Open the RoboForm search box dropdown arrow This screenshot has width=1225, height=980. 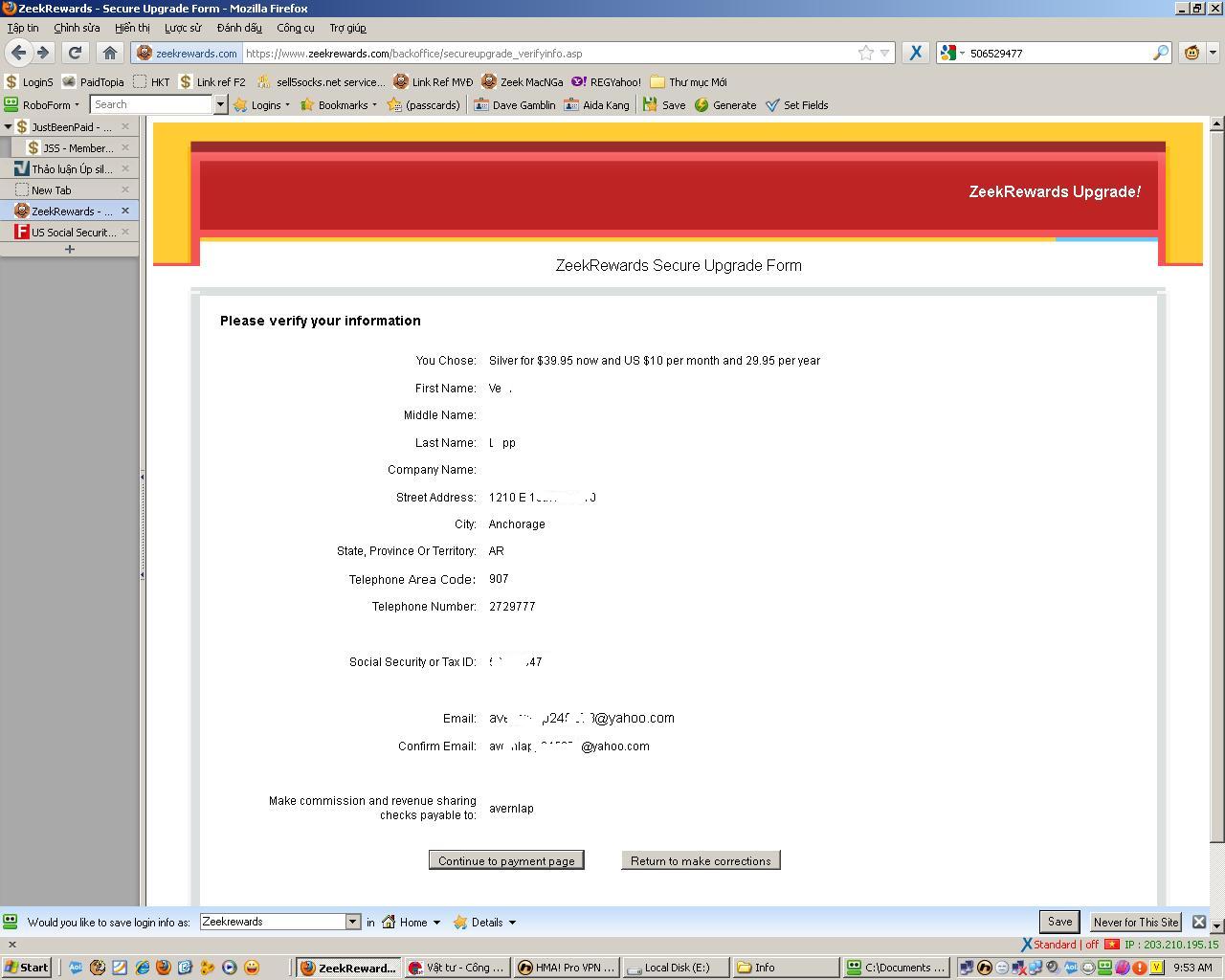tap(220, 104)
